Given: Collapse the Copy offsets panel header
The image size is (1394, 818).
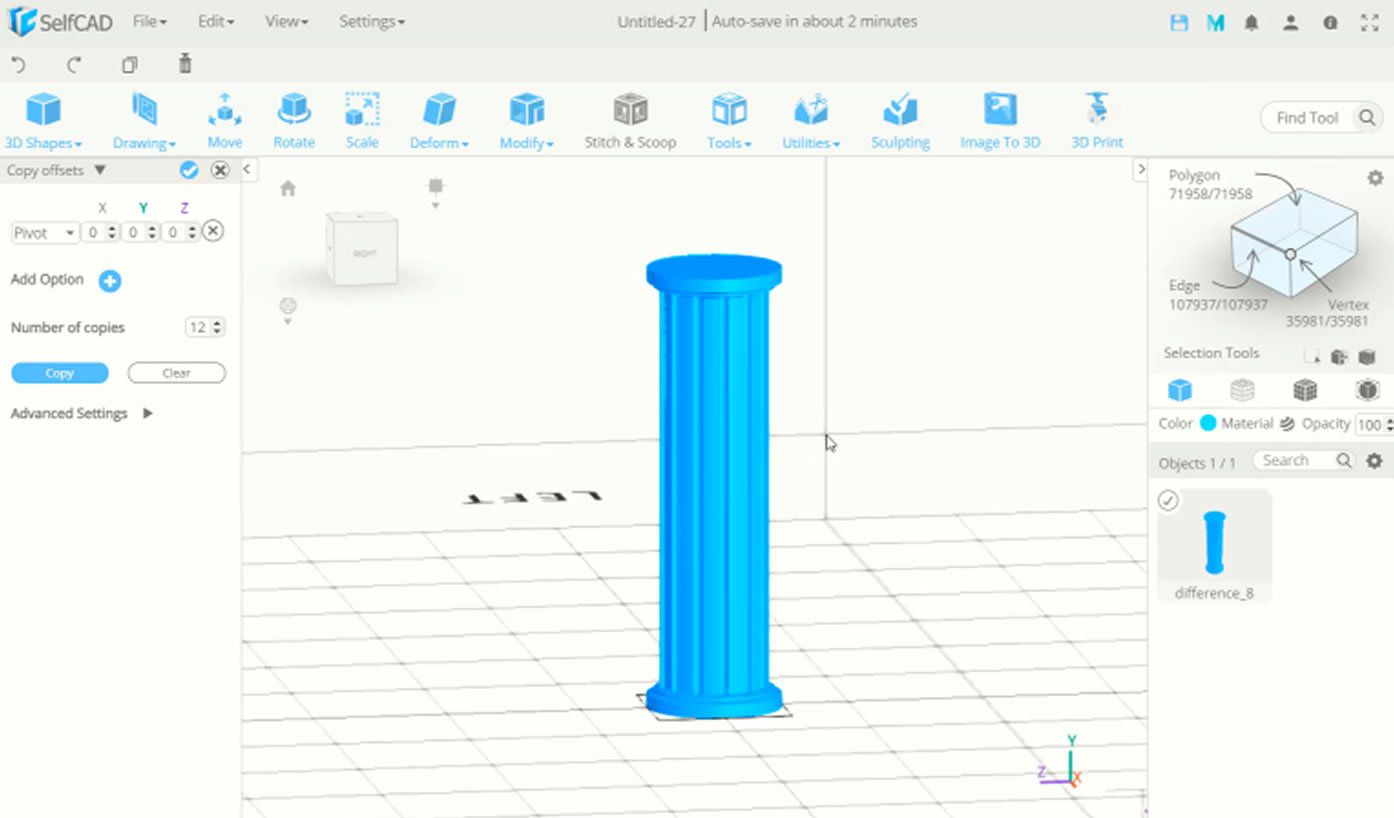Looking at the screenshot, I should (100, 170).
